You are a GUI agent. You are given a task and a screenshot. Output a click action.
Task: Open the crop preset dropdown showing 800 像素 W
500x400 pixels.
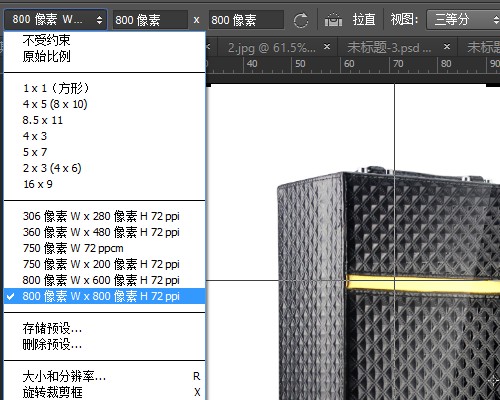point(55,20)
